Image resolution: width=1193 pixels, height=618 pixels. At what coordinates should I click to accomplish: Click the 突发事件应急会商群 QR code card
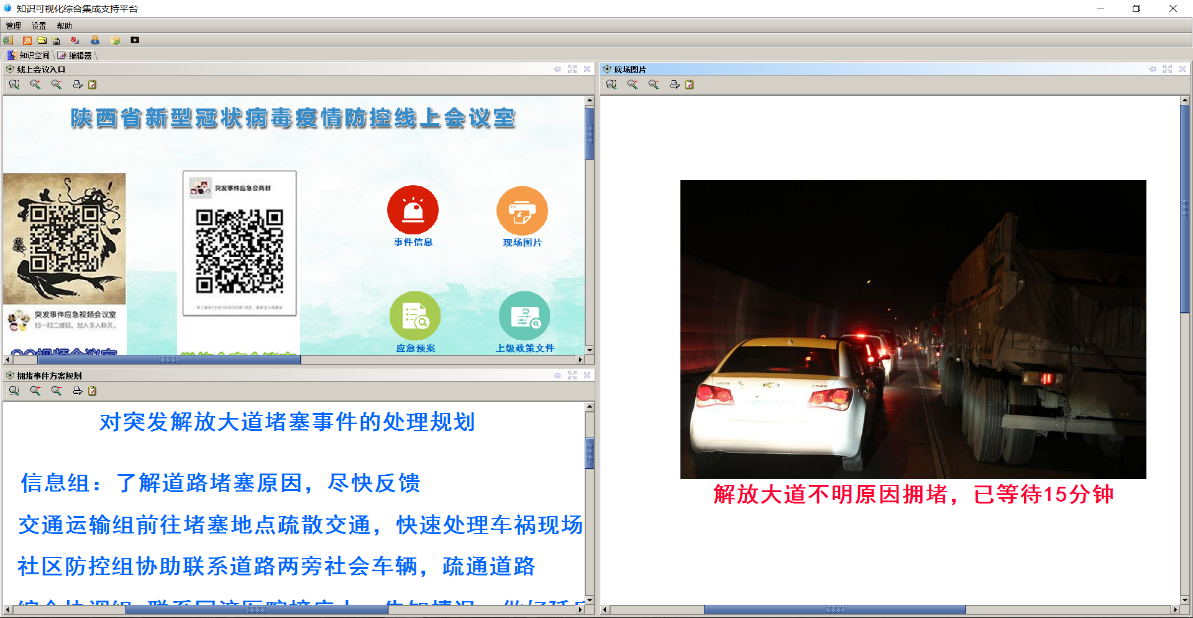(x=240, y=242)
